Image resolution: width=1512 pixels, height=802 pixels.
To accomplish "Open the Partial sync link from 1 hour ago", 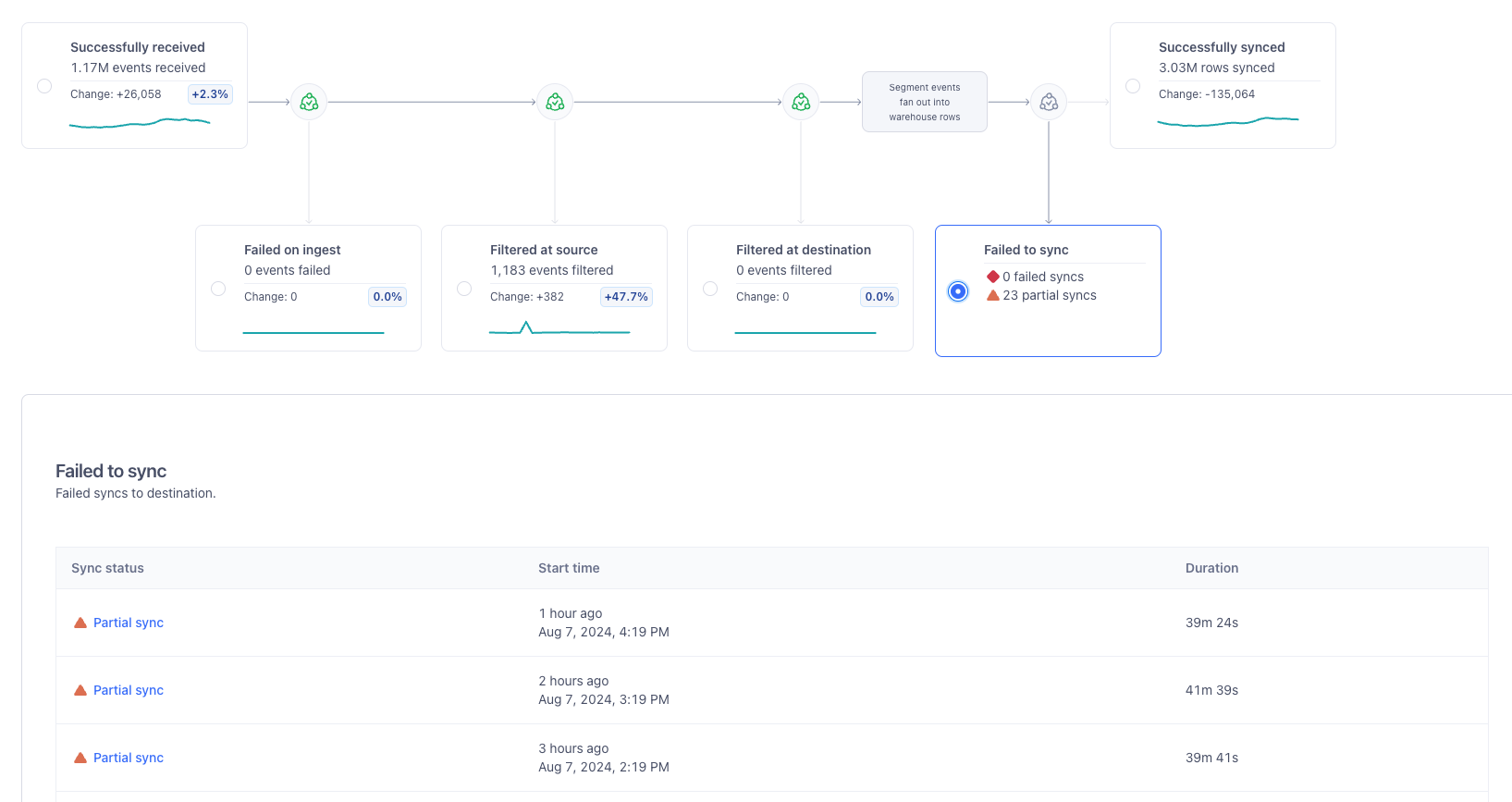I will pos(129,623).
